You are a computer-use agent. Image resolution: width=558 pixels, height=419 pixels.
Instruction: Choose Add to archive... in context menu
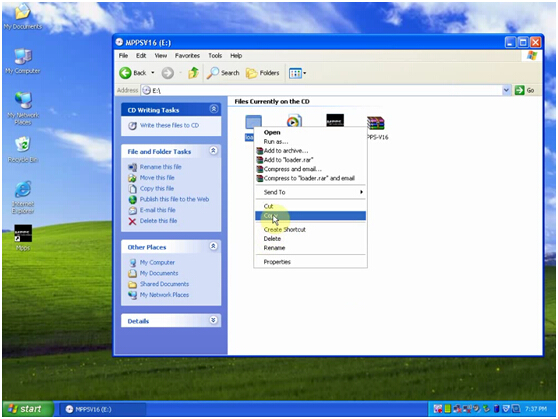(310, 151)
